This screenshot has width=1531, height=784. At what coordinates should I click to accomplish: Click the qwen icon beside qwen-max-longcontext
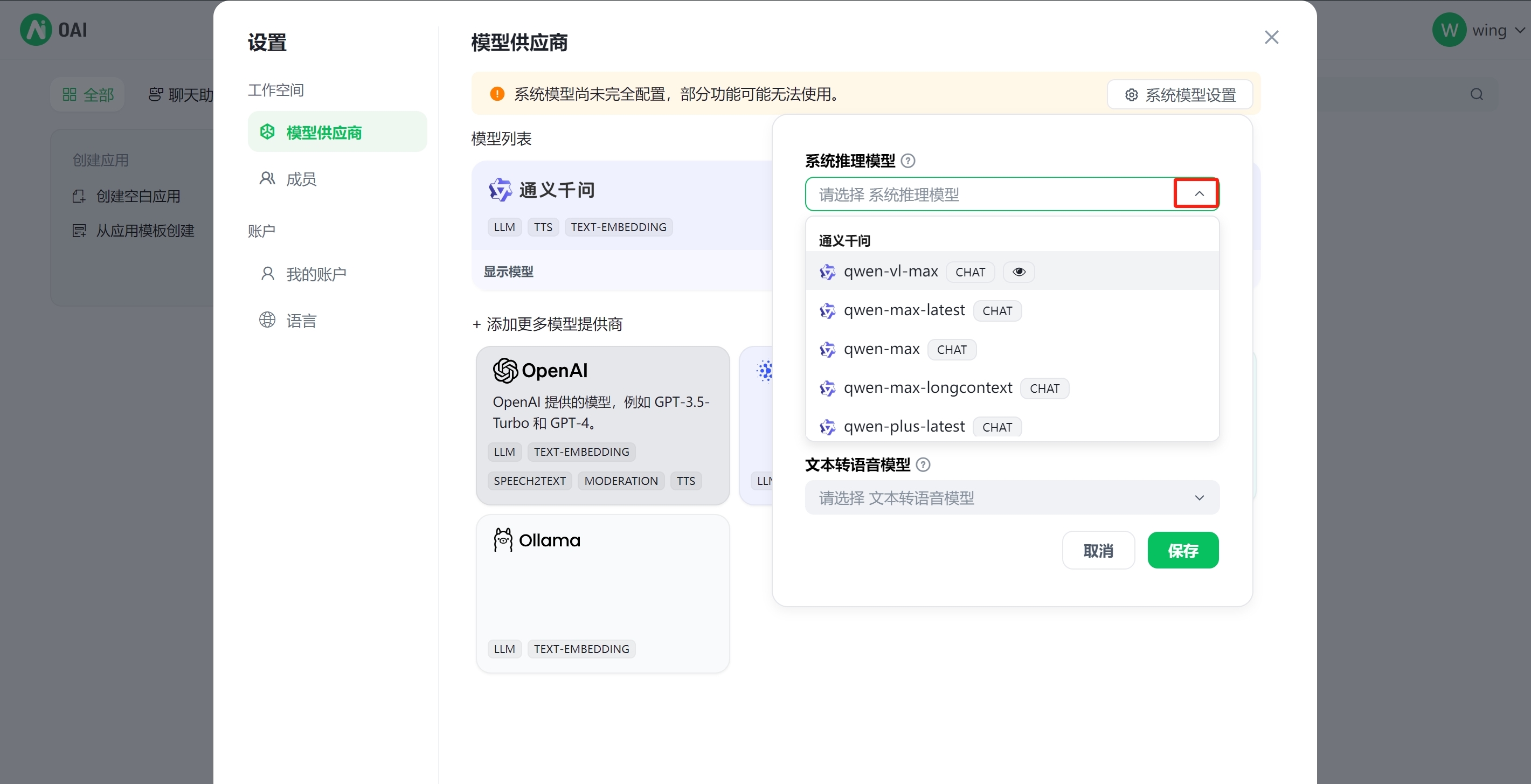coord(827,388)
